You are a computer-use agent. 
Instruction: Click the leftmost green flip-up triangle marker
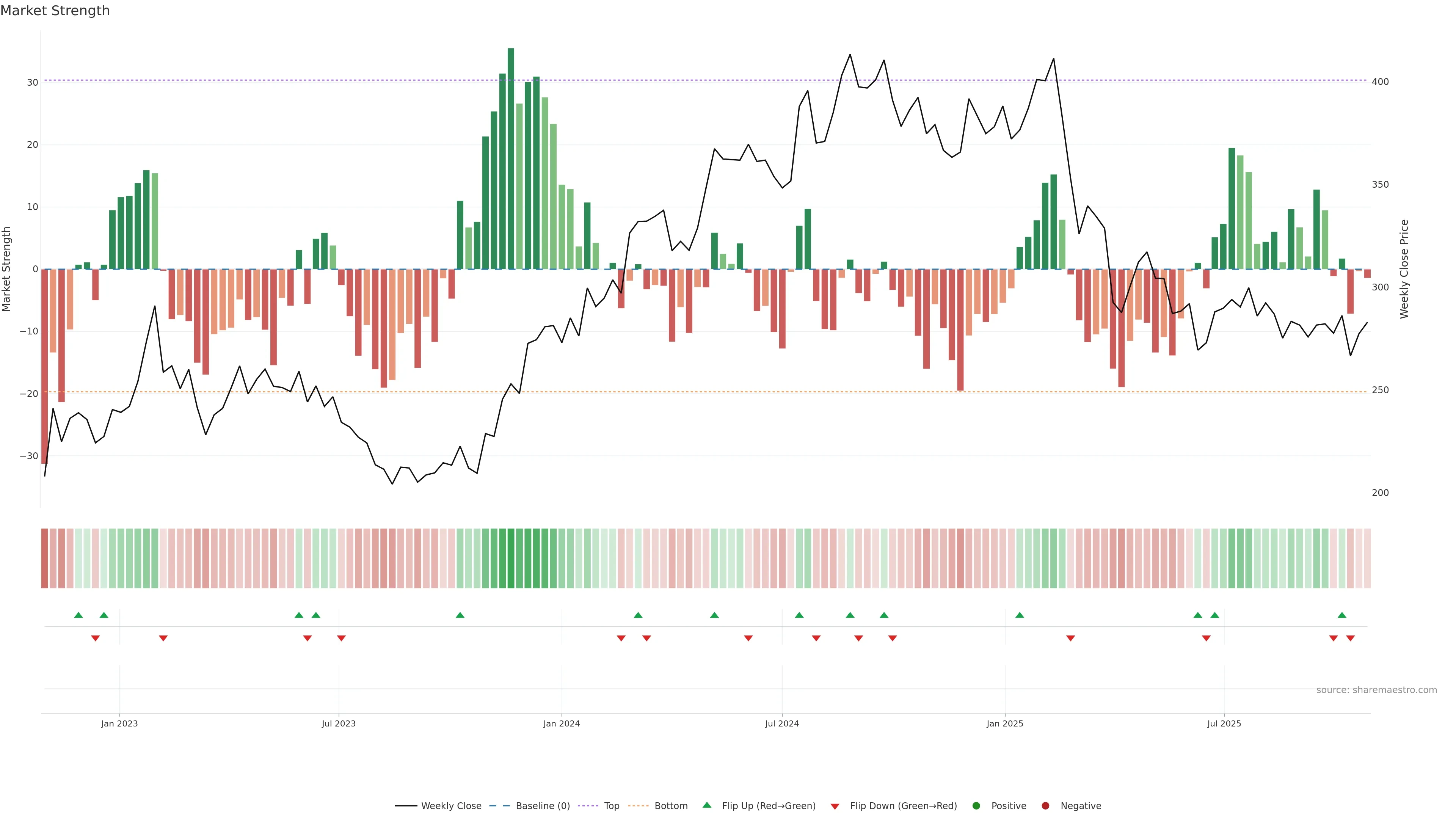78,615
